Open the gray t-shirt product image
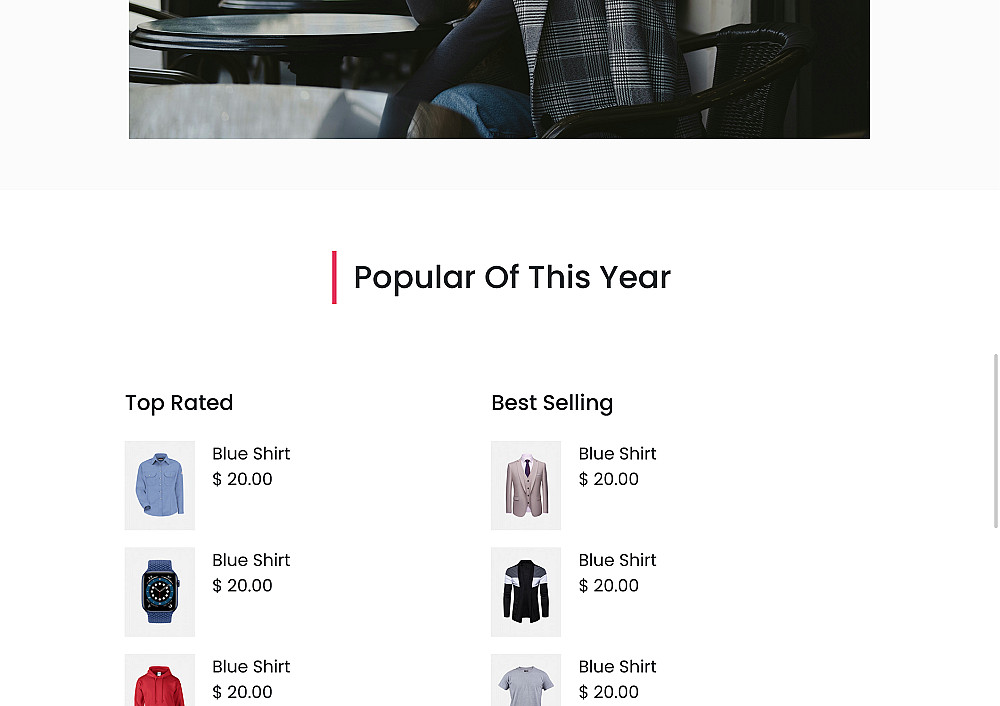The width and height of the screenshot is (1000, 706). [x=526, y=680]
